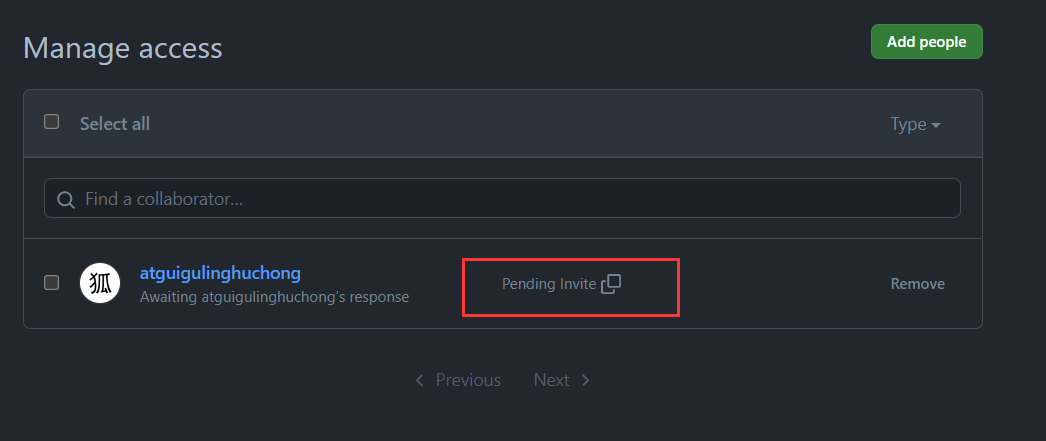Copy the pending invite link icon
1046x441 pixels.
click(611, 284)
